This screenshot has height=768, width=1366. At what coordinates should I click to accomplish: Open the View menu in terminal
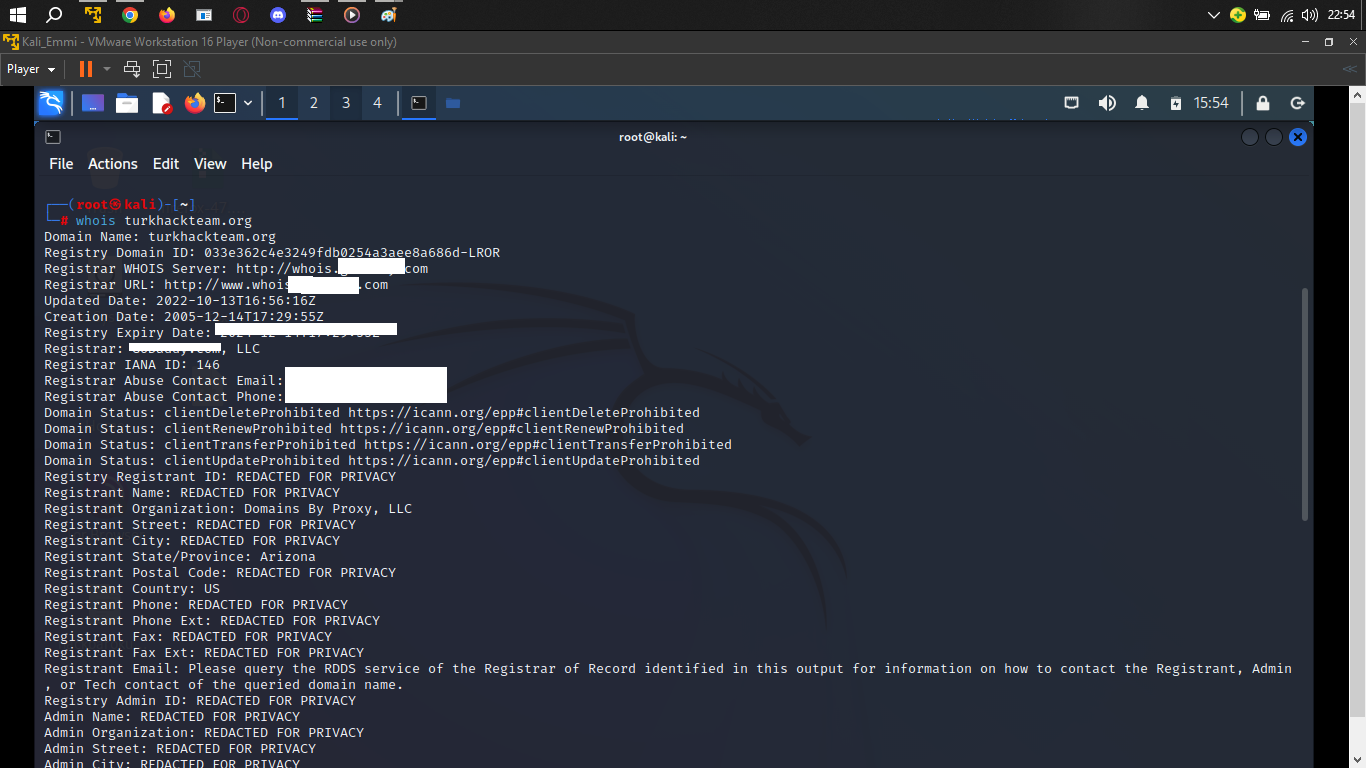(210, 164)
